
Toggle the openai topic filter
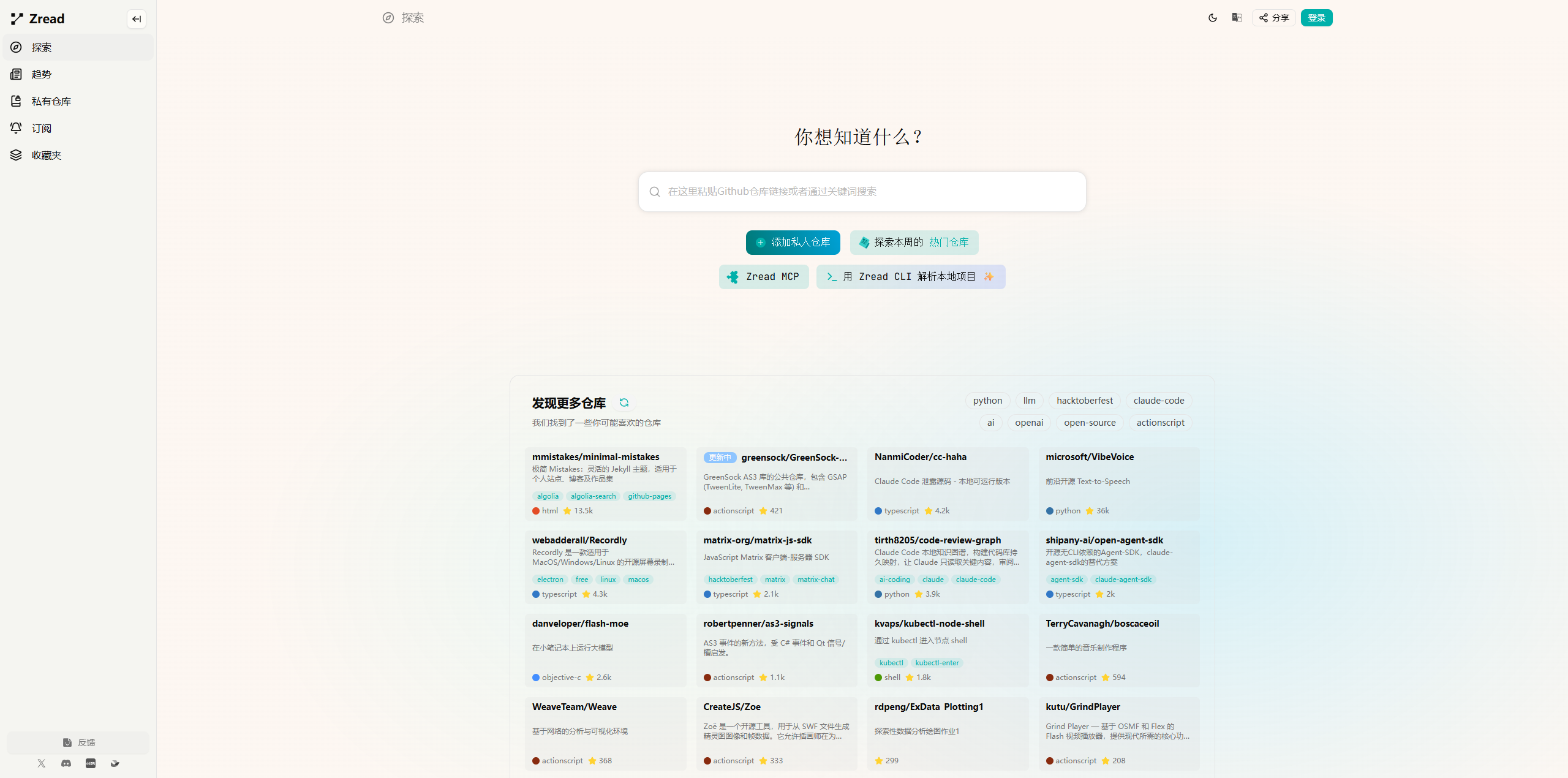tap(1028, 423)
